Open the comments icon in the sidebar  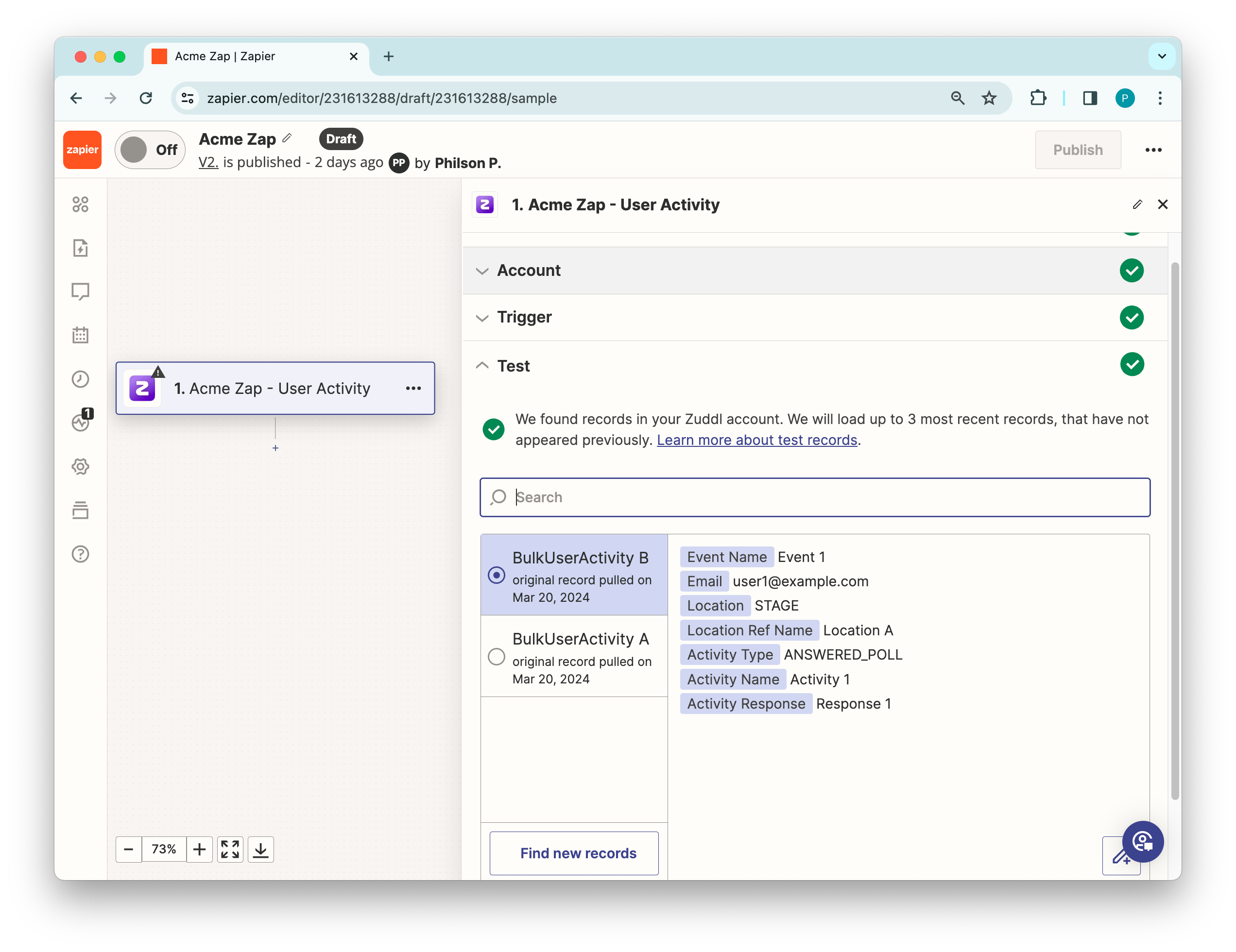(x=80, y=291)
